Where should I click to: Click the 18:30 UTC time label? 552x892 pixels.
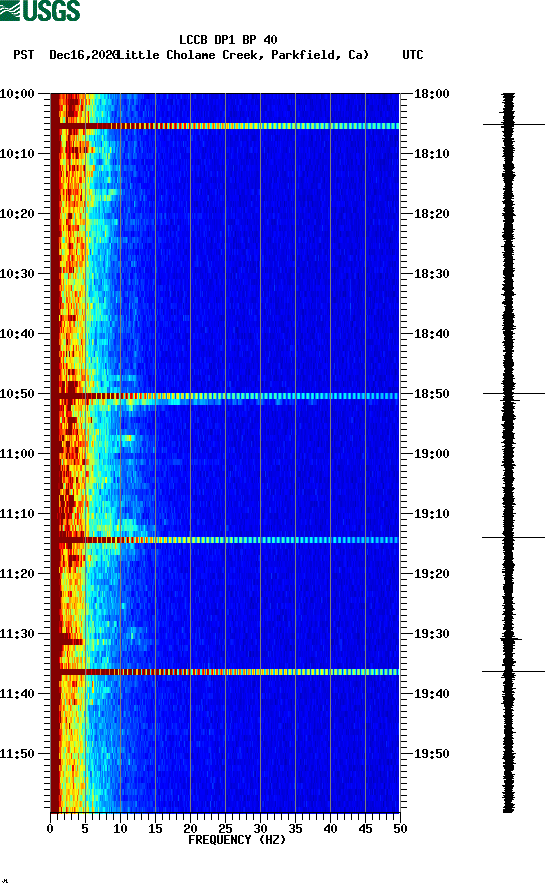coord(432,274)
